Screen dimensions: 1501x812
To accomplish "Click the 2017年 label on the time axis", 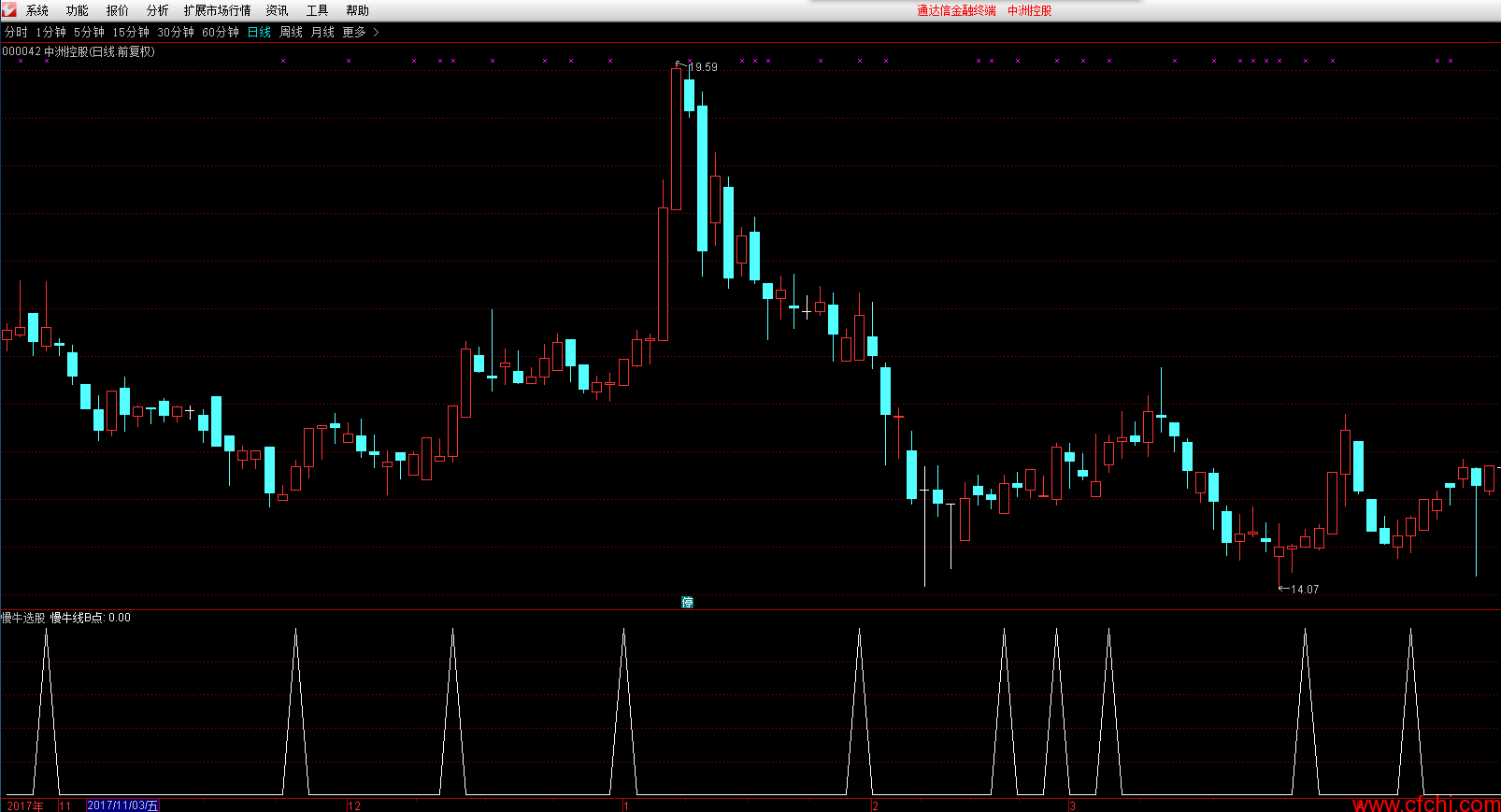I will (x=25, y=805).
